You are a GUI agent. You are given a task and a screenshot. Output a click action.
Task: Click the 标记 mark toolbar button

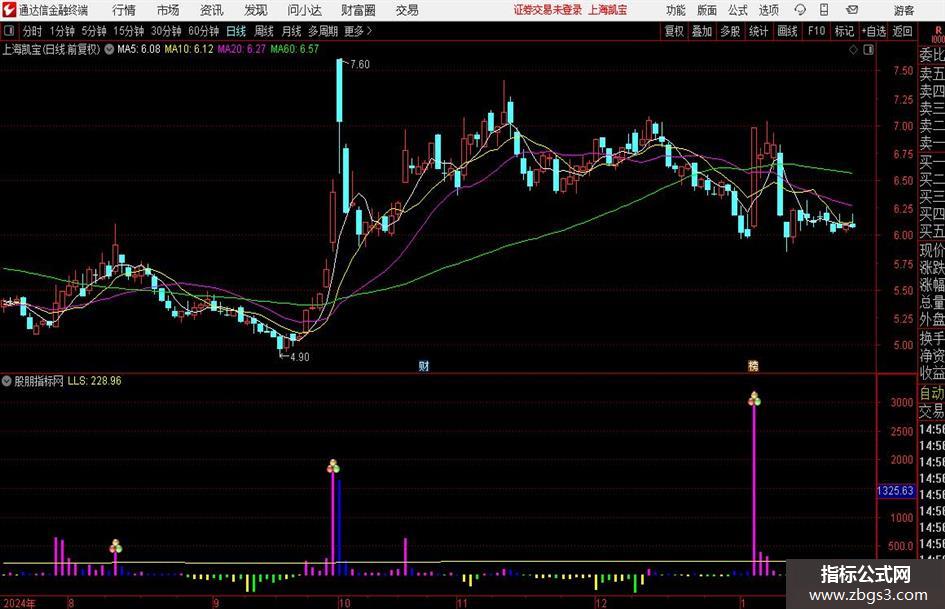point(844,31)
